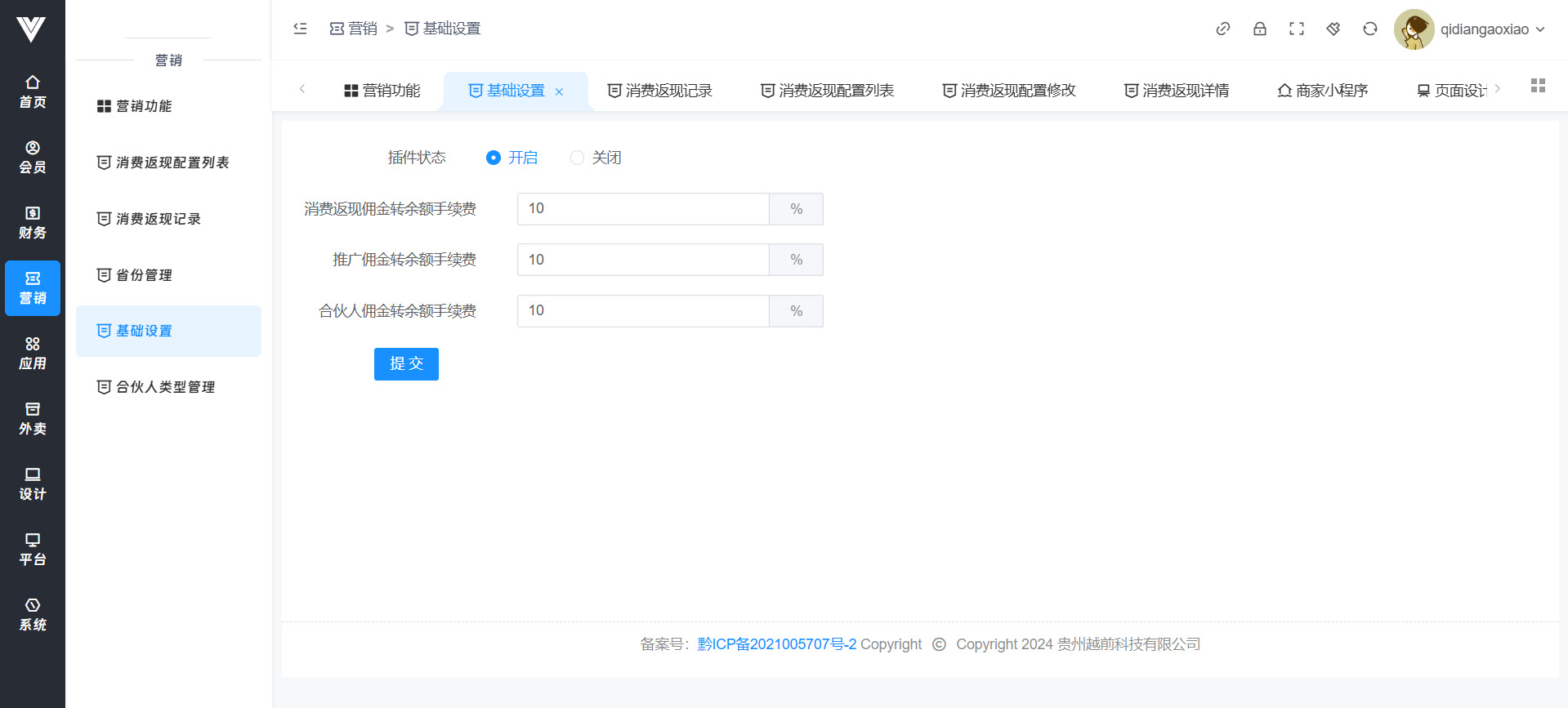Click the refresh icon in header

1369,29
